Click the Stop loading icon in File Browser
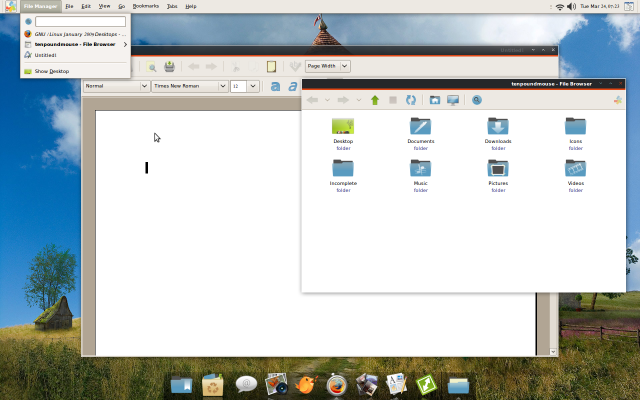 click(393, 100)
